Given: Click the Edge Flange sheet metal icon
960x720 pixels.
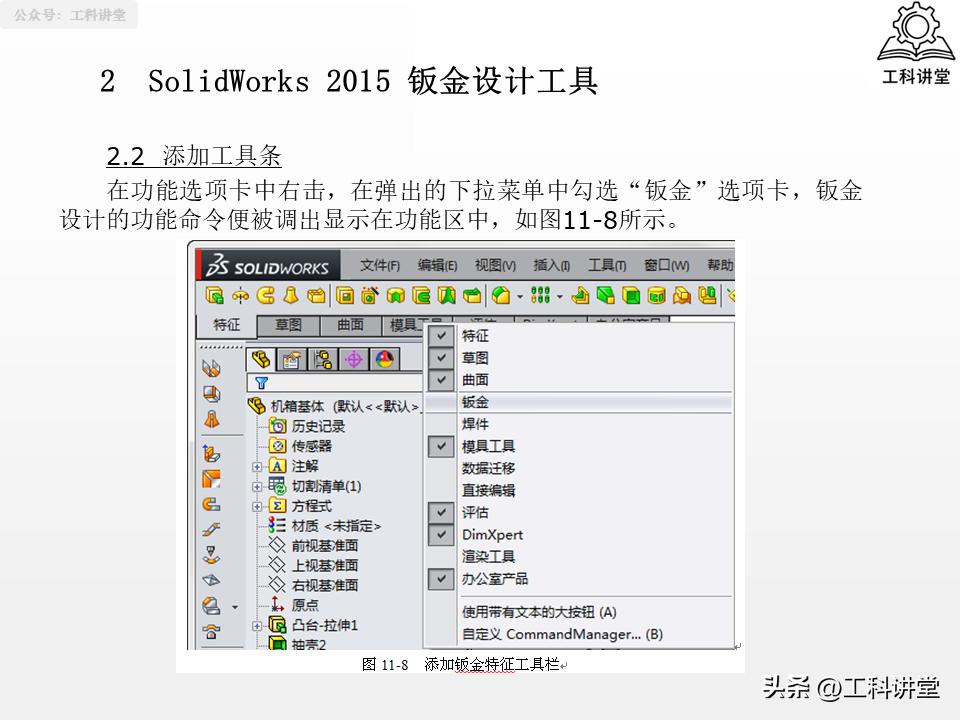Looking at the screenshot, I should coord(211,454).
